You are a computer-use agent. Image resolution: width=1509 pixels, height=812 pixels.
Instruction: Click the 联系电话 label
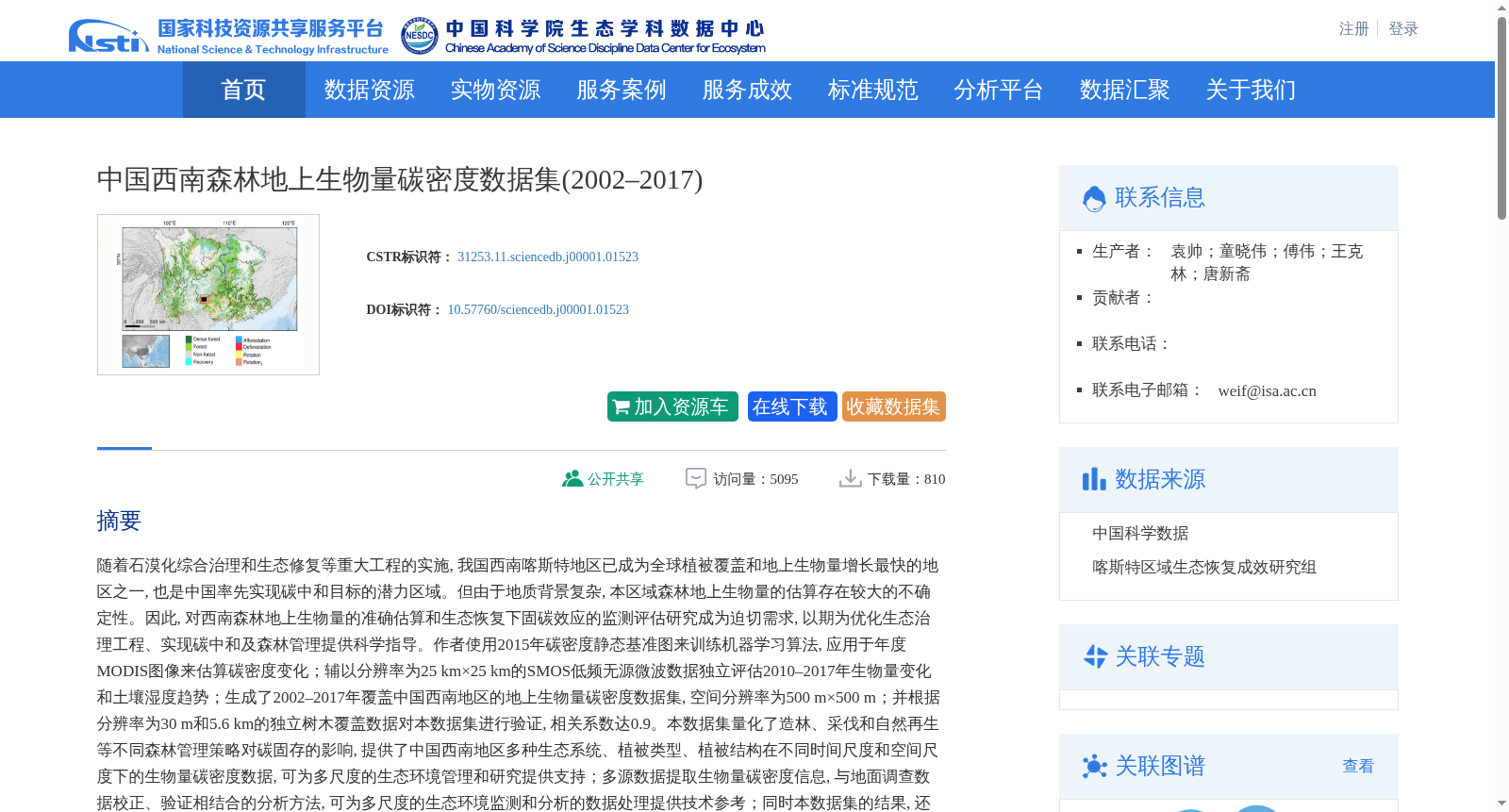(1132, 343)
